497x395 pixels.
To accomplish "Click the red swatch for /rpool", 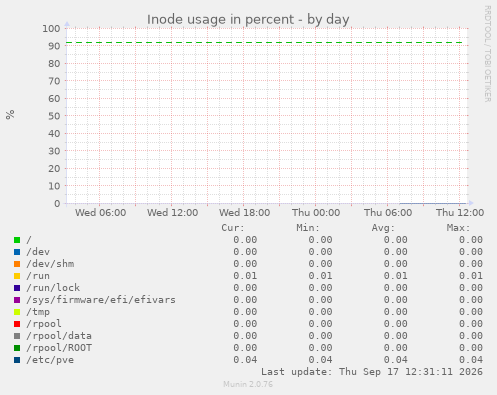I will coord(17,324).
